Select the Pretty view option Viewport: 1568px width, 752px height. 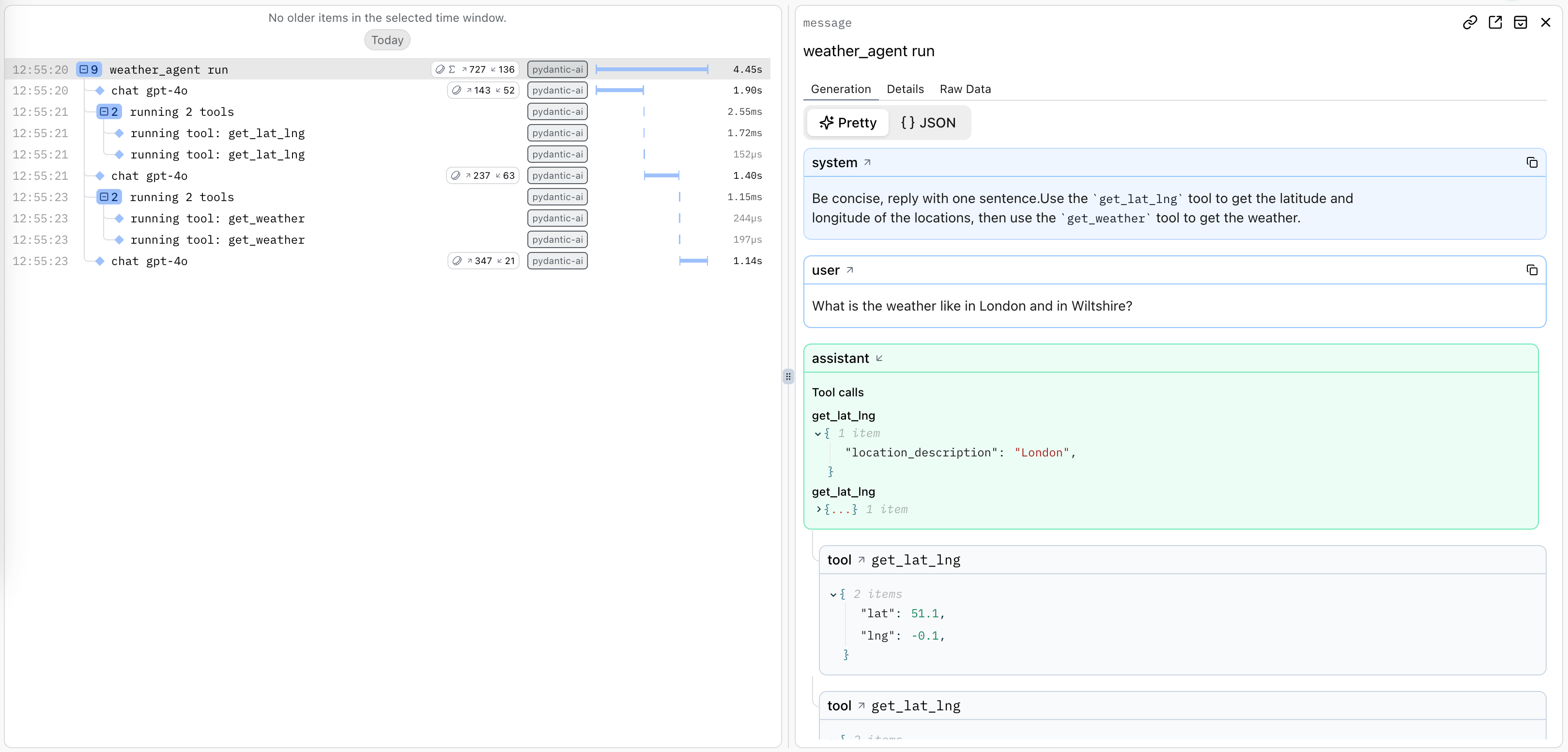point(847,123)
